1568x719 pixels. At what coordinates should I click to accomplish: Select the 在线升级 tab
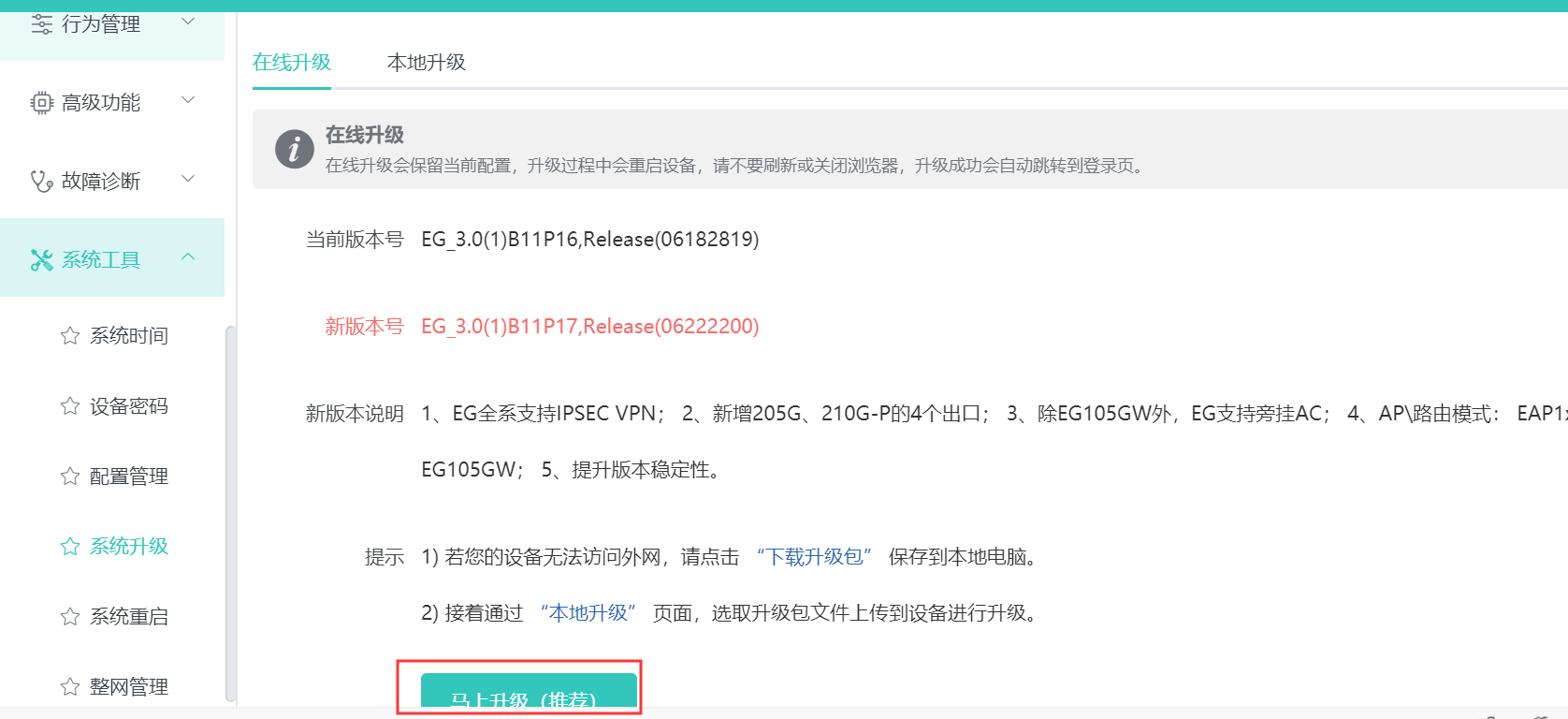[x=292, y=63]
